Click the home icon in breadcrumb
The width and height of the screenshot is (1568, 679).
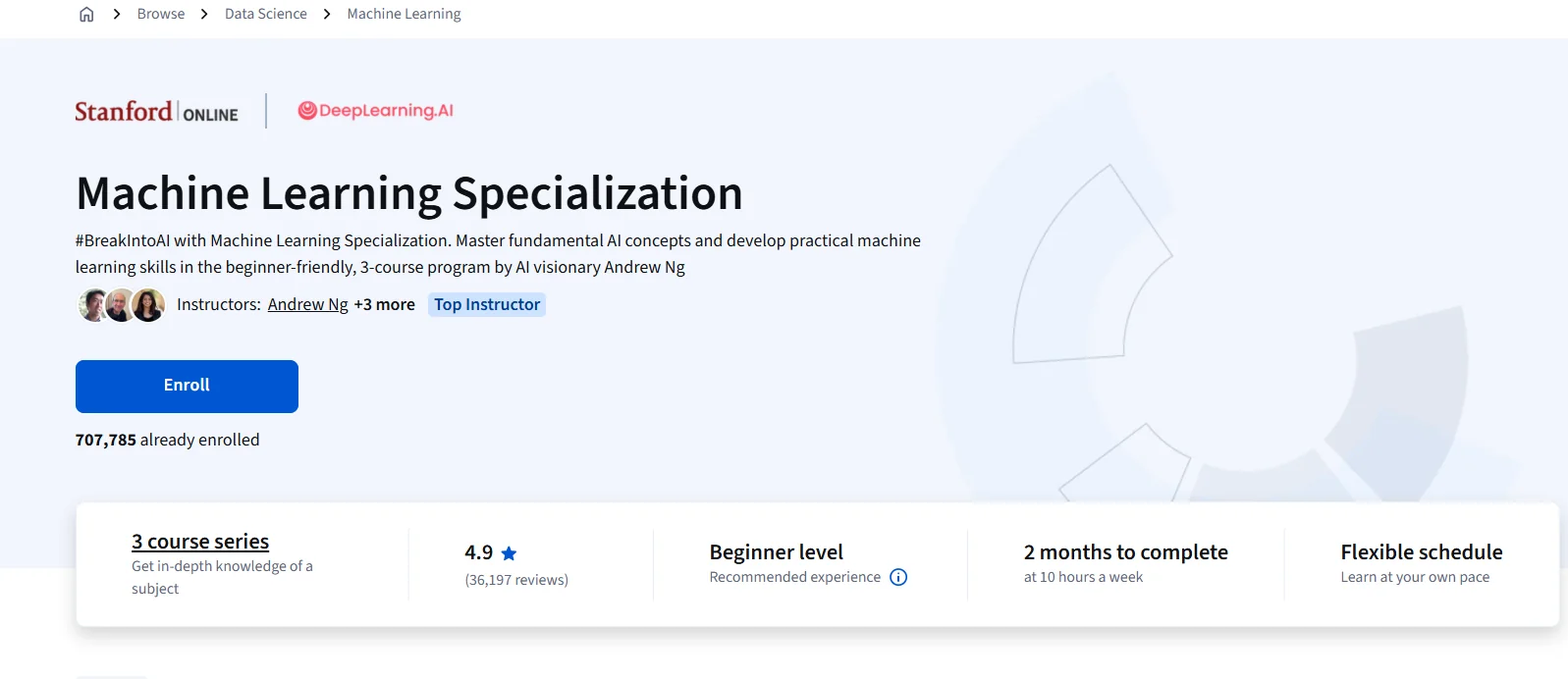click(86, 14)
